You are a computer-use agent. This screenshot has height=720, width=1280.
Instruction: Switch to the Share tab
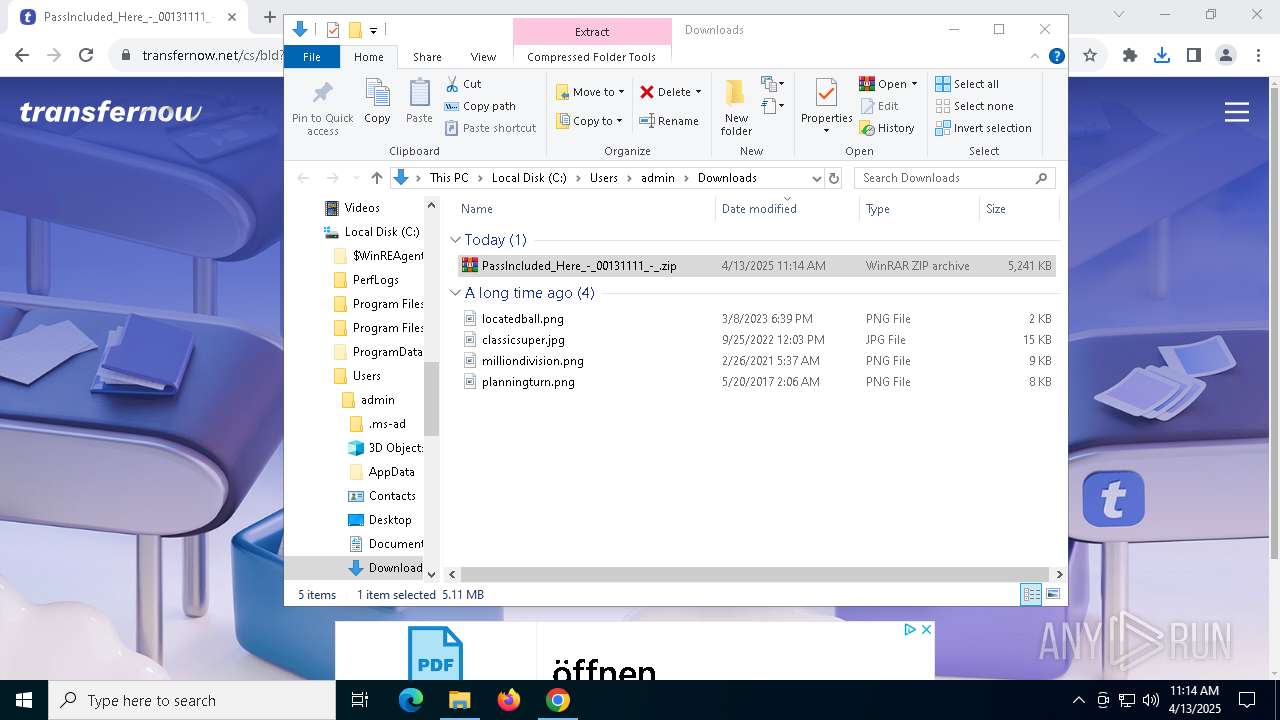[427, 57]
